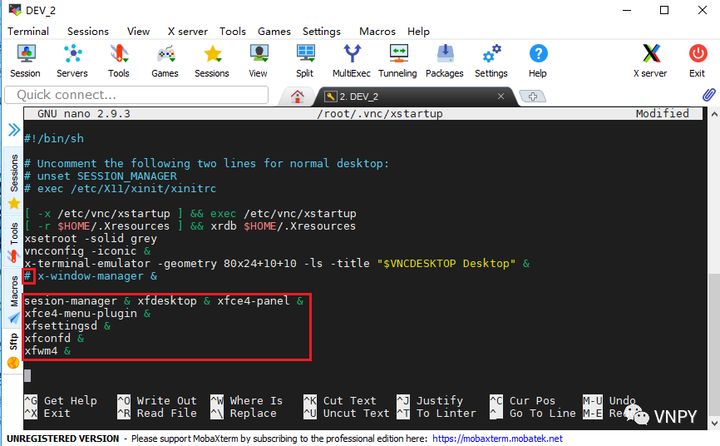Viewport: 720px width, 446px height.
Task: Click the paperclip attachment icon
Action: click(x=709, y=95)
